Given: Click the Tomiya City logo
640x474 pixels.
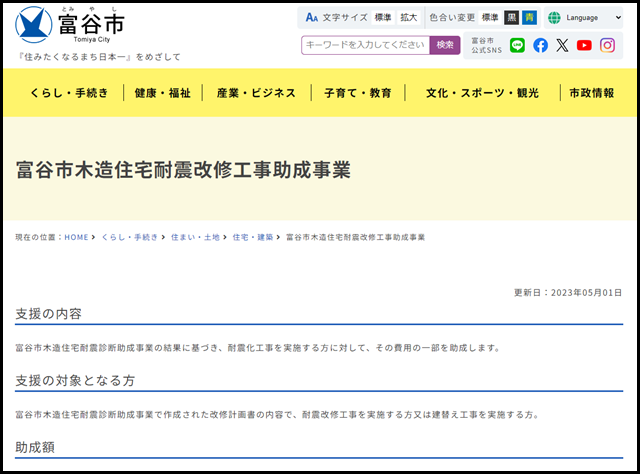Looking at the screenshot, I should coord(72,21).
